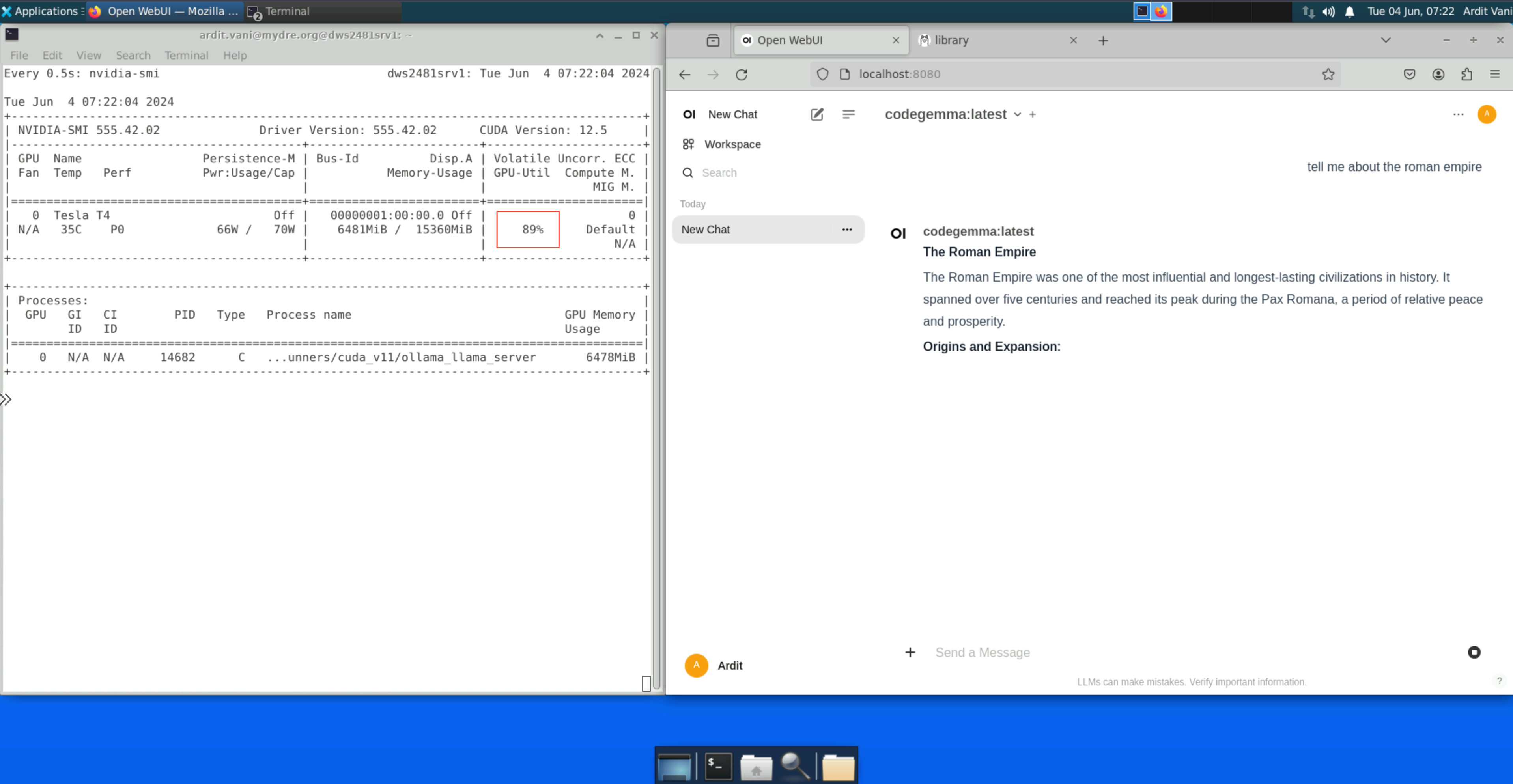The image size is (1513, 784).
Task: Open the terminal File menu
Action: pos(19,55)
